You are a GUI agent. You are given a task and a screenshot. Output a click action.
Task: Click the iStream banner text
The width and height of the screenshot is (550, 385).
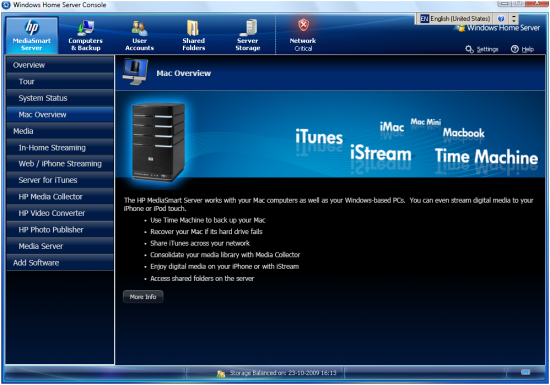click(x=381, y=154)
